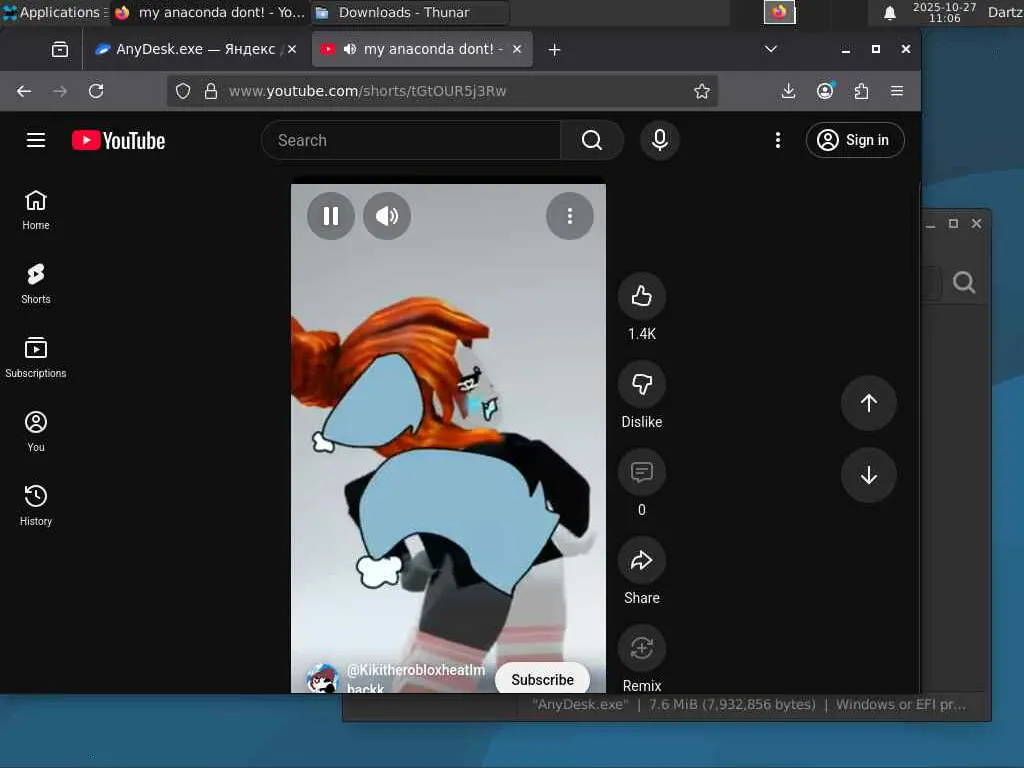Open Subscriptions in the YouTube sidebar

pyautogui.click(x=36, y=357)
